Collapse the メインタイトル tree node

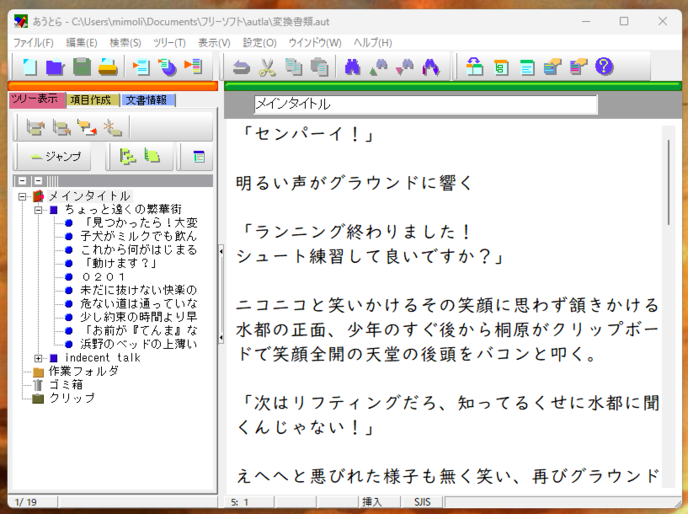pos(22,196)
